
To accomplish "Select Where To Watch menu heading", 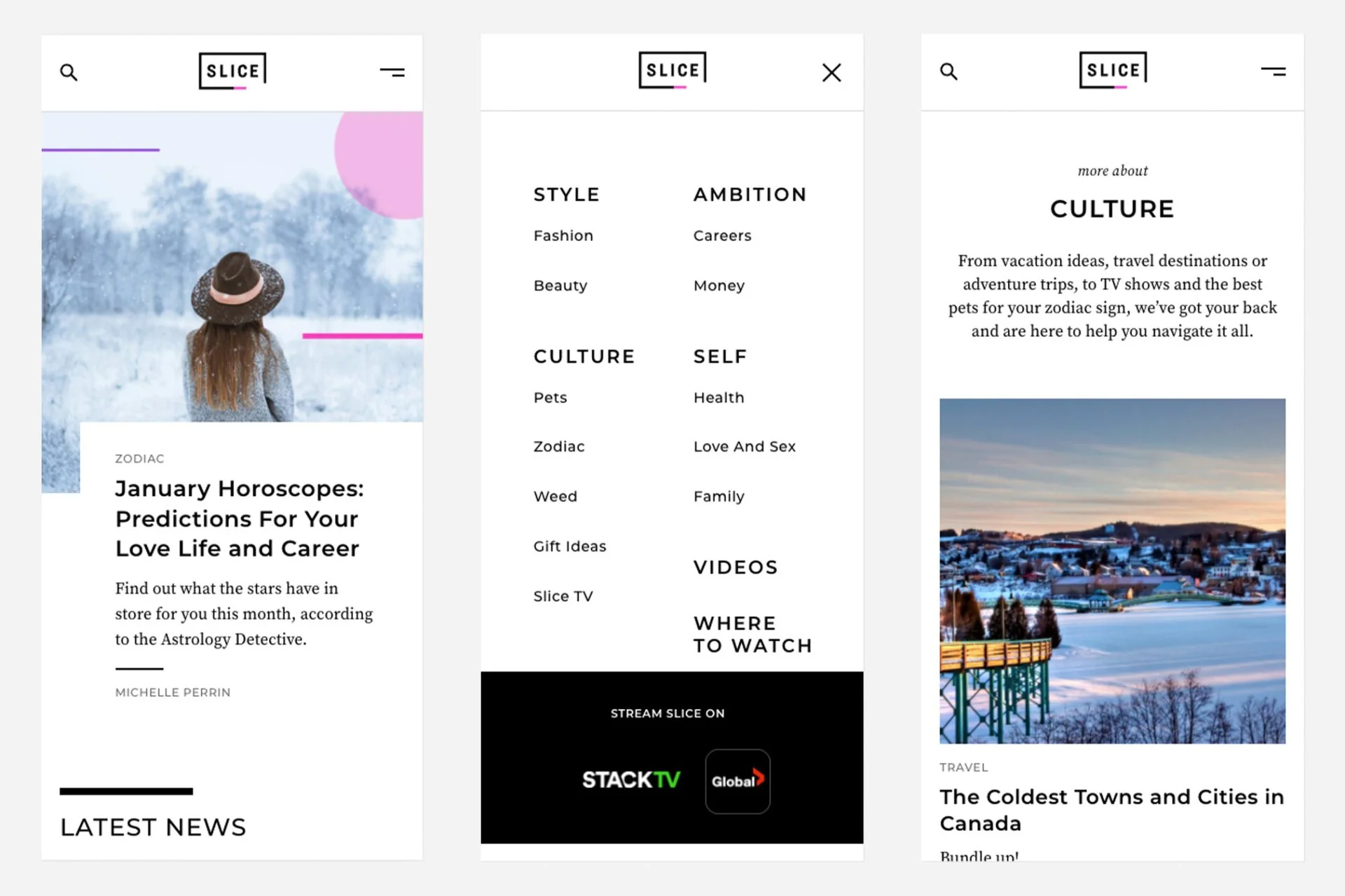I will (x=752, y=635).
